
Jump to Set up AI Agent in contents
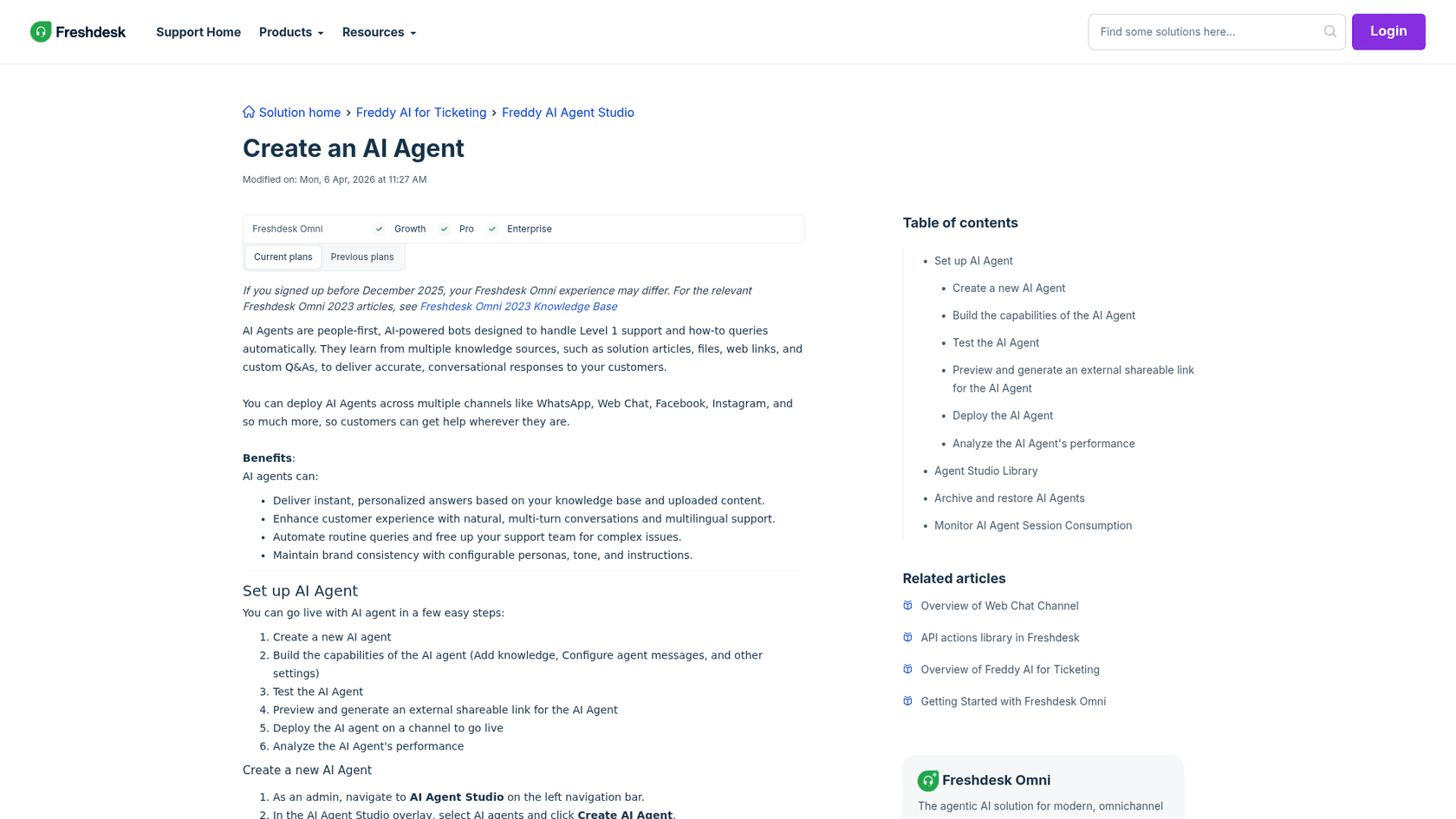pos(973,261)
